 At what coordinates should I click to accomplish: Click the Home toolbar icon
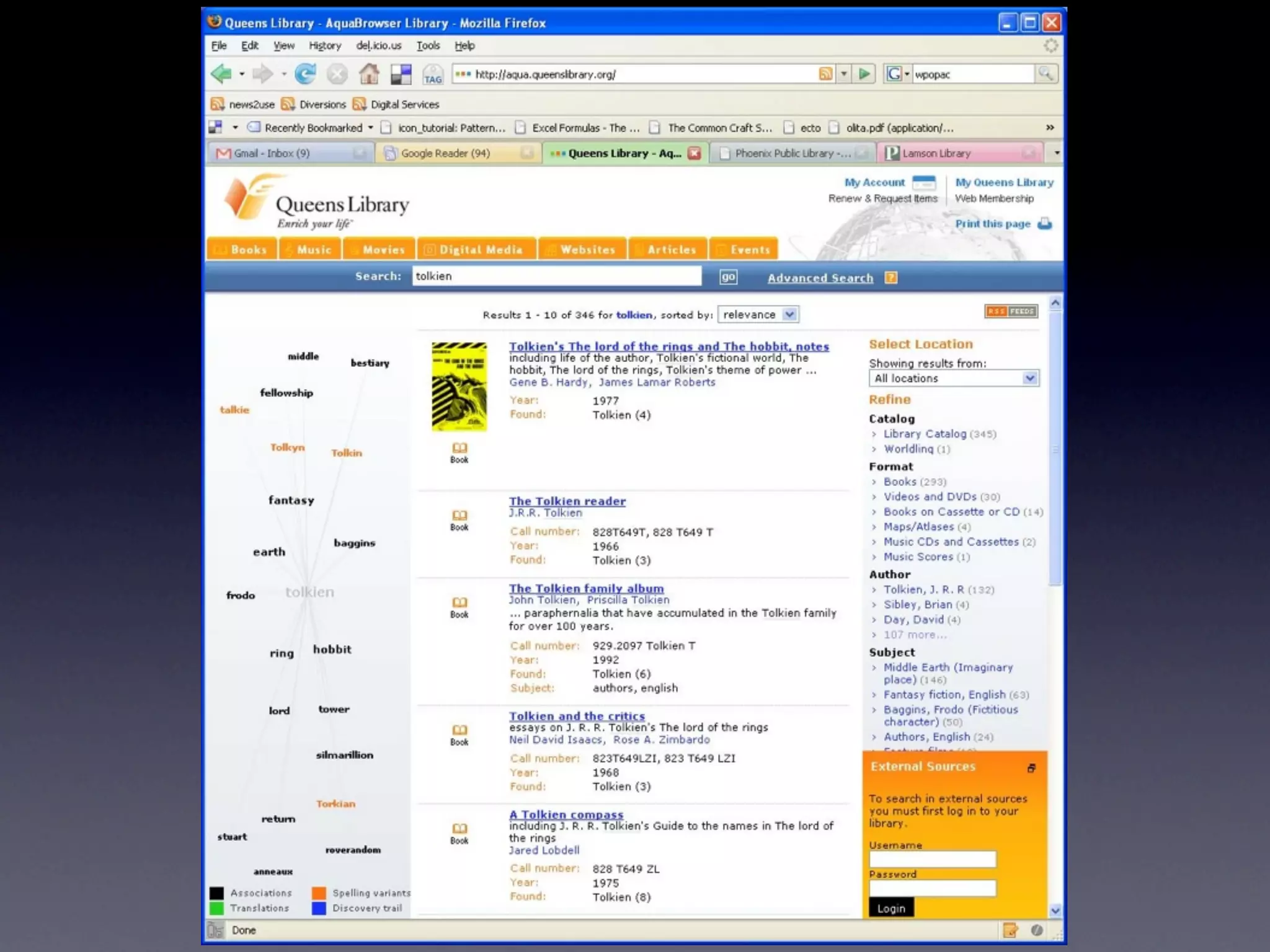[x=369, y=74]
